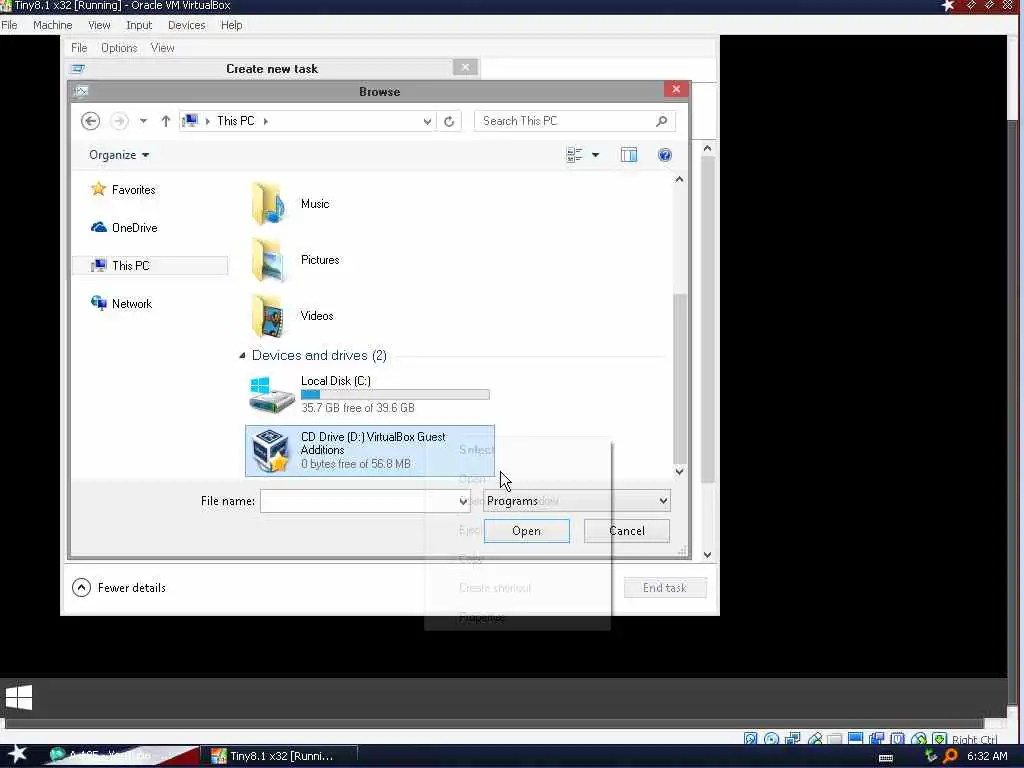This screenshot has height=768, width=1024.
Task: Click the Windows Start button in guest
Action: [19, 697]
